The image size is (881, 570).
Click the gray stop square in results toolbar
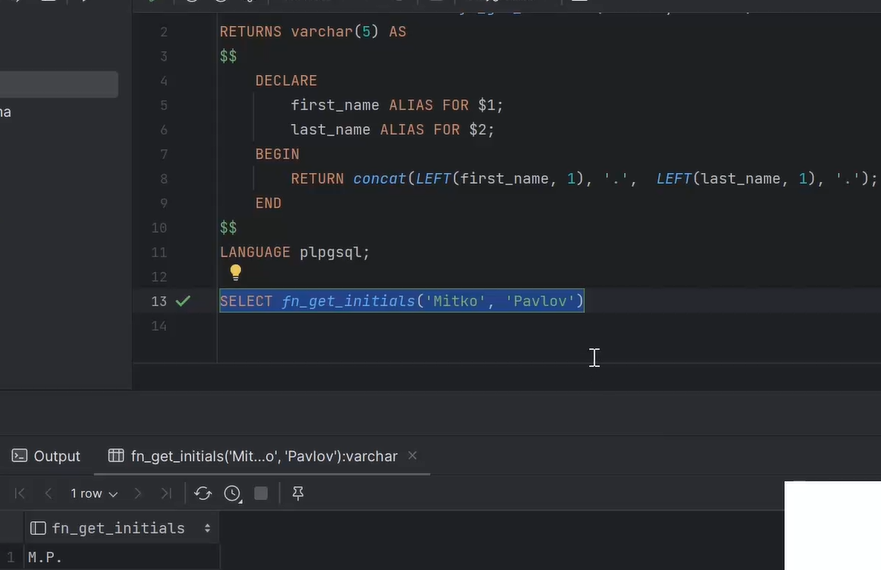pos(261,494)
